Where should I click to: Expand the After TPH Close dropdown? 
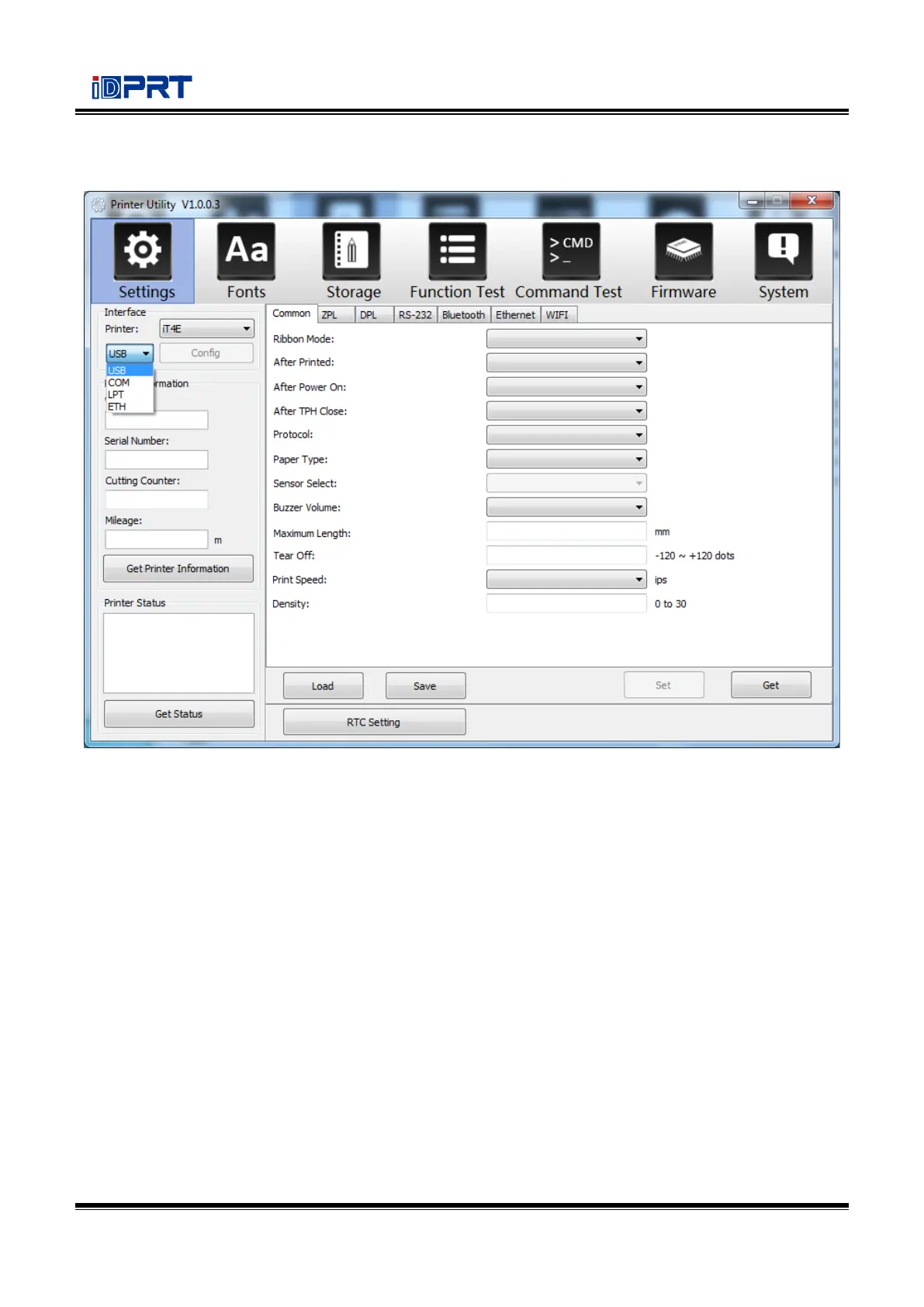click(566, 411)
